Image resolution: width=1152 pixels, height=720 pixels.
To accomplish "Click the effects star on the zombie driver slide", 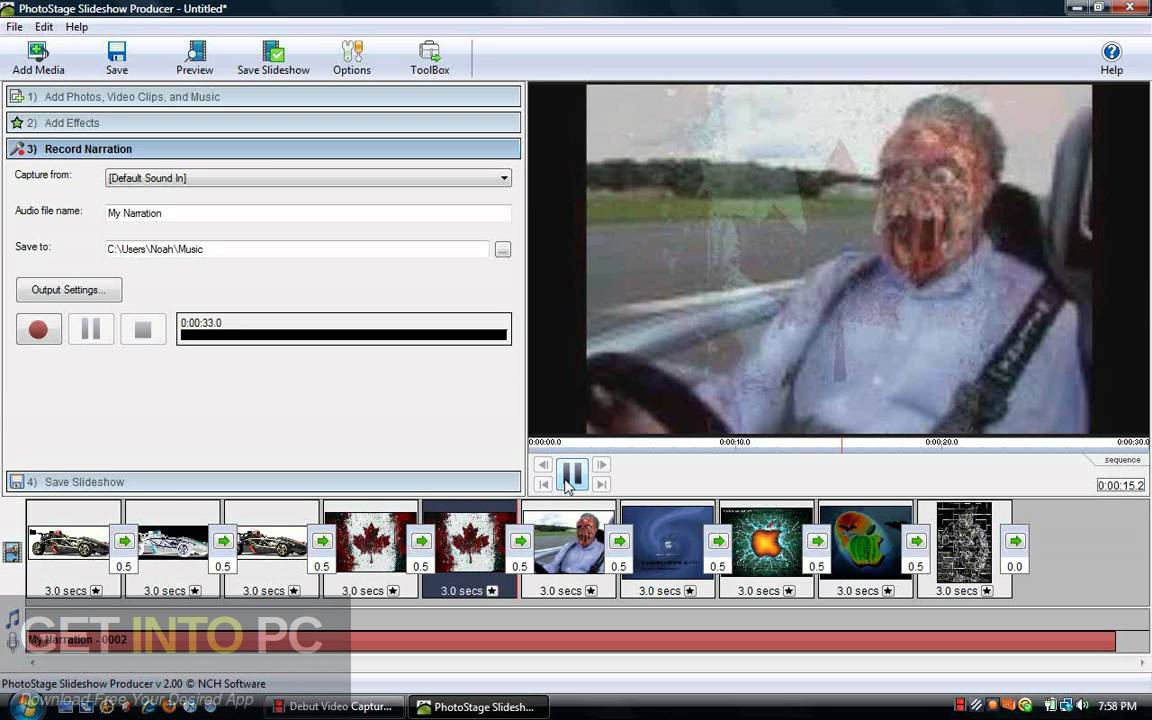I will pos(591,591).
